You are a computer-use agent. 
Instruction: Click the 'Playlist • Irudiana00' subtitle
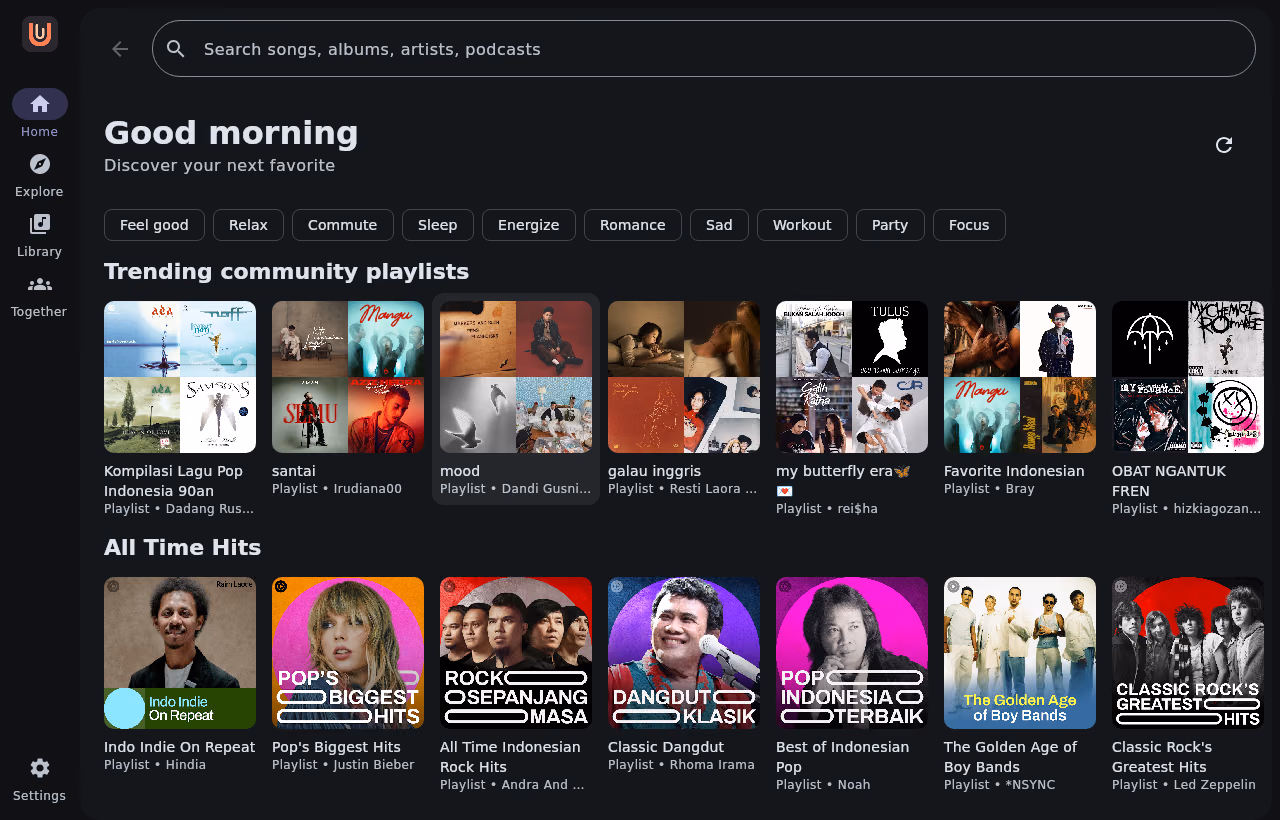click(x=337, y=489)
